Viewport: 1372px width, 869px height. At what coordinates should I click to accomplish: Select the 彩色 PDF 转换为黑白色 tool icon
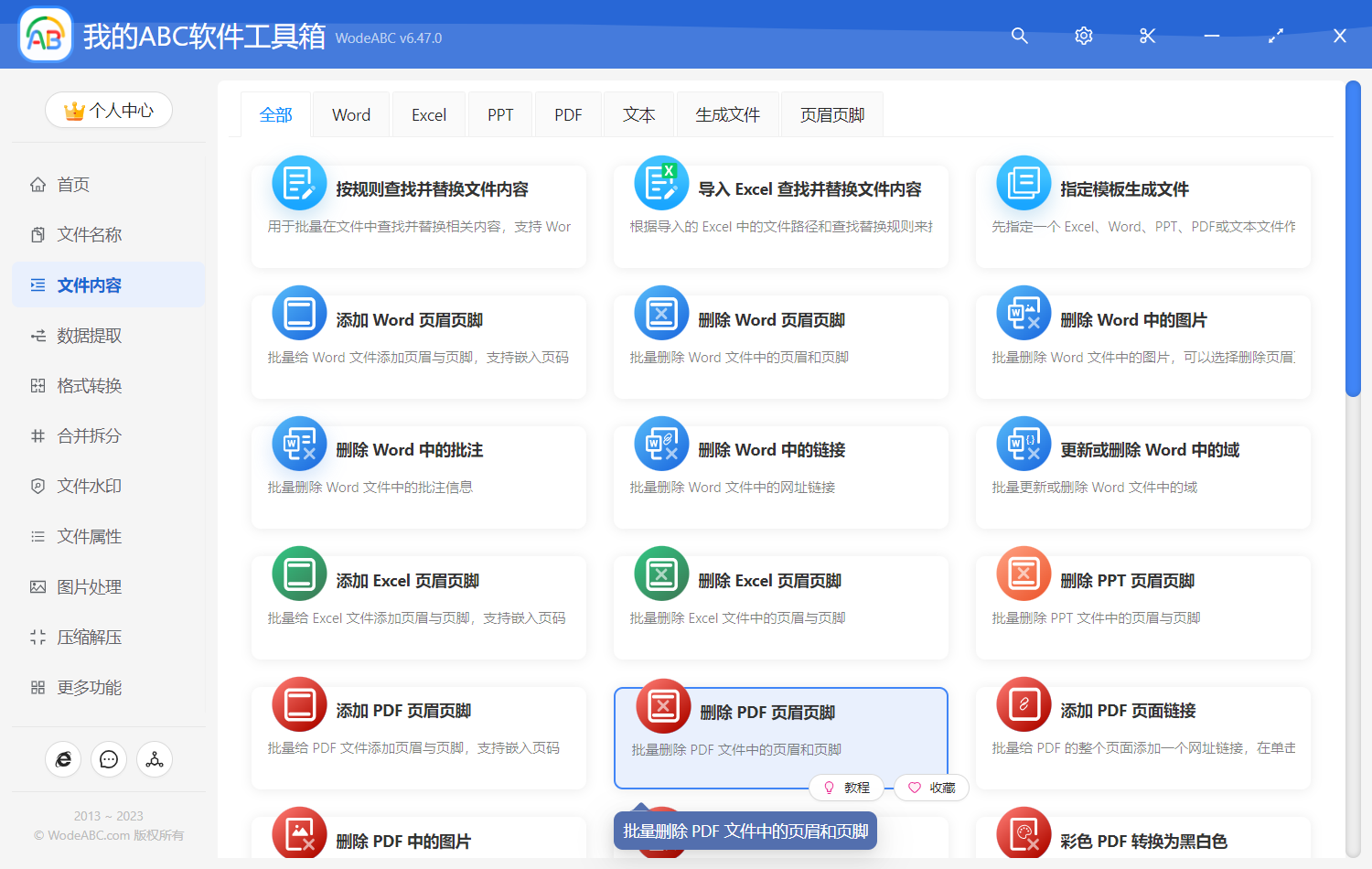click(x=1024, y=834)
